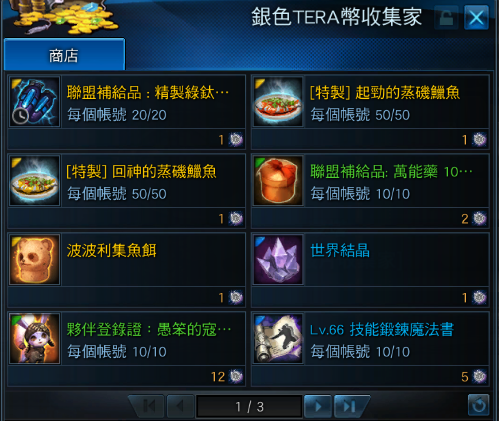
Task: Jump to the first shop page
Action: [x=148, y=406]
